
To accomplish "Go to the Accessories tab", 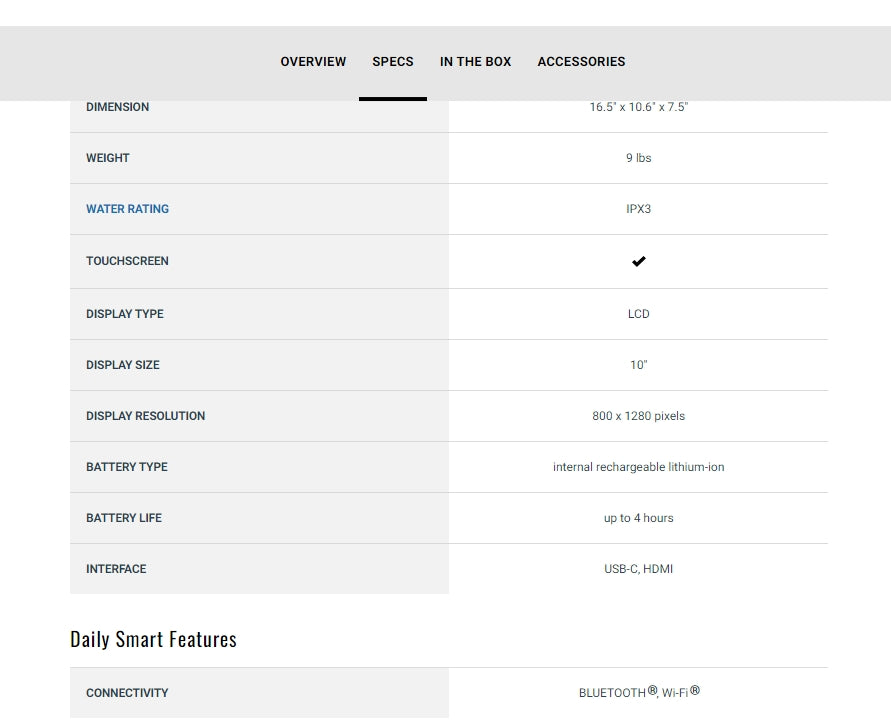I will click(x=581, y=62).
